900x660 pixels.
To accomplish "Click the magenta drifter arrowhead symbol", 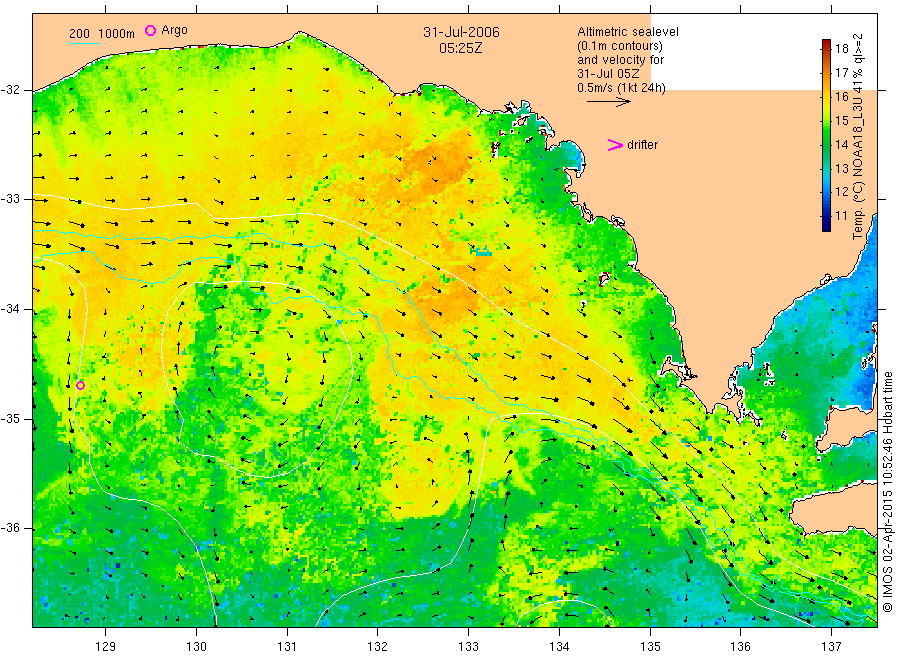I will [x=615, y=145].
